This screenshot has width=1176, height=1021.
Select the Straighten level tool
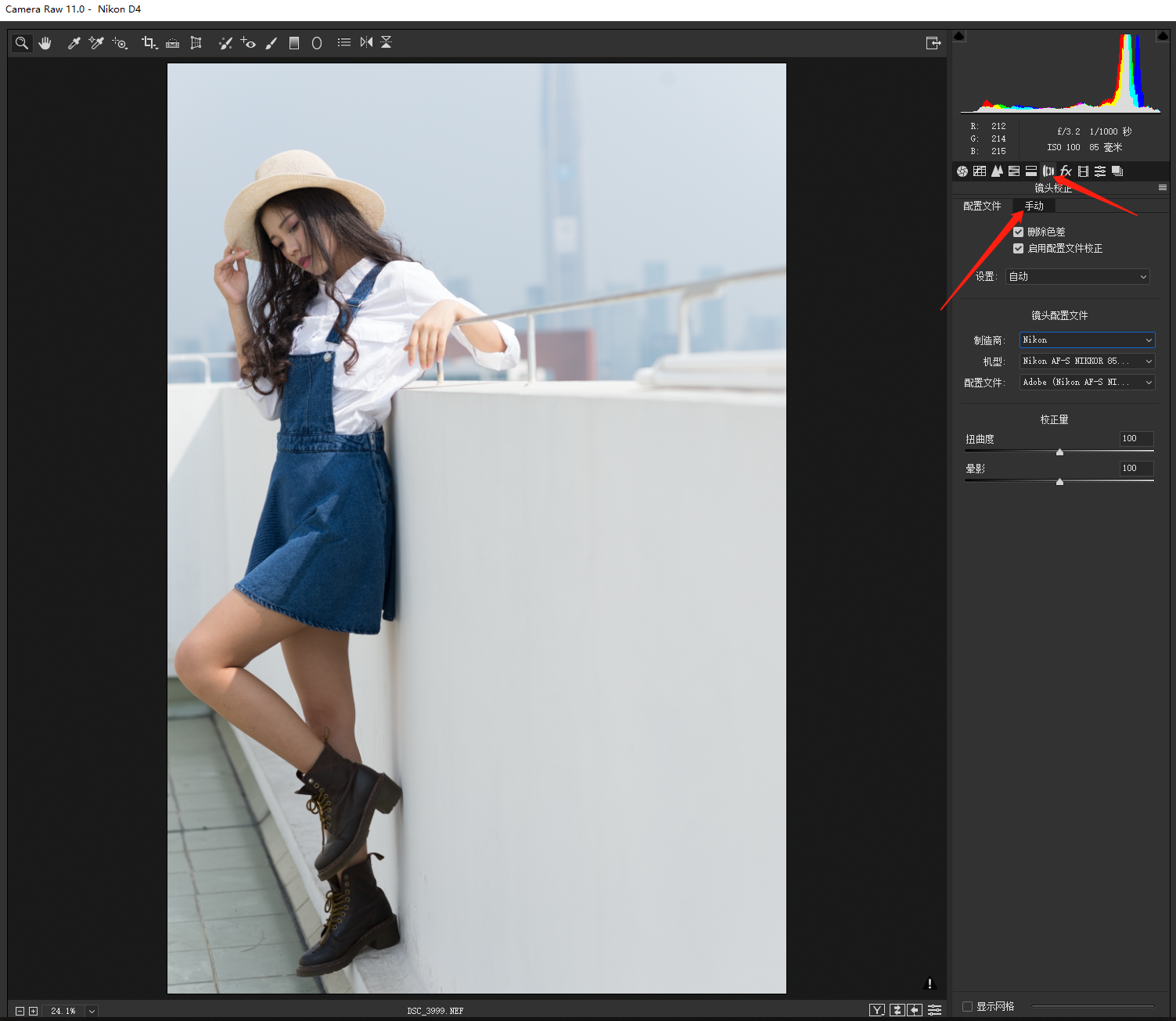point(173,43)
